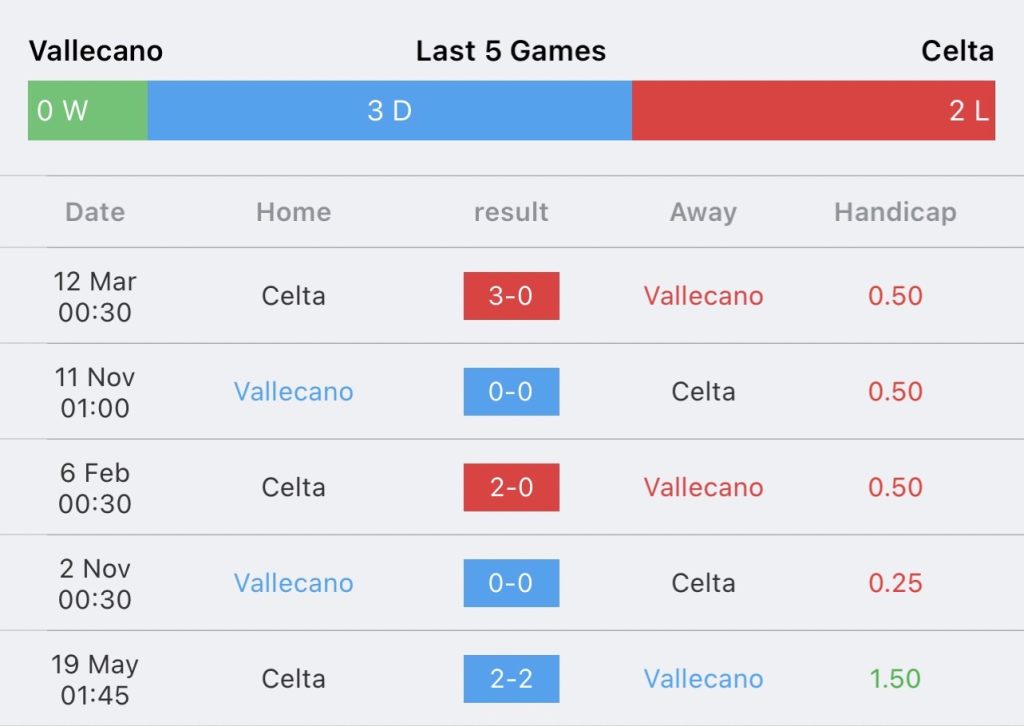Click the Away column header
This screenshot has width=1024, height=726.
703,212
